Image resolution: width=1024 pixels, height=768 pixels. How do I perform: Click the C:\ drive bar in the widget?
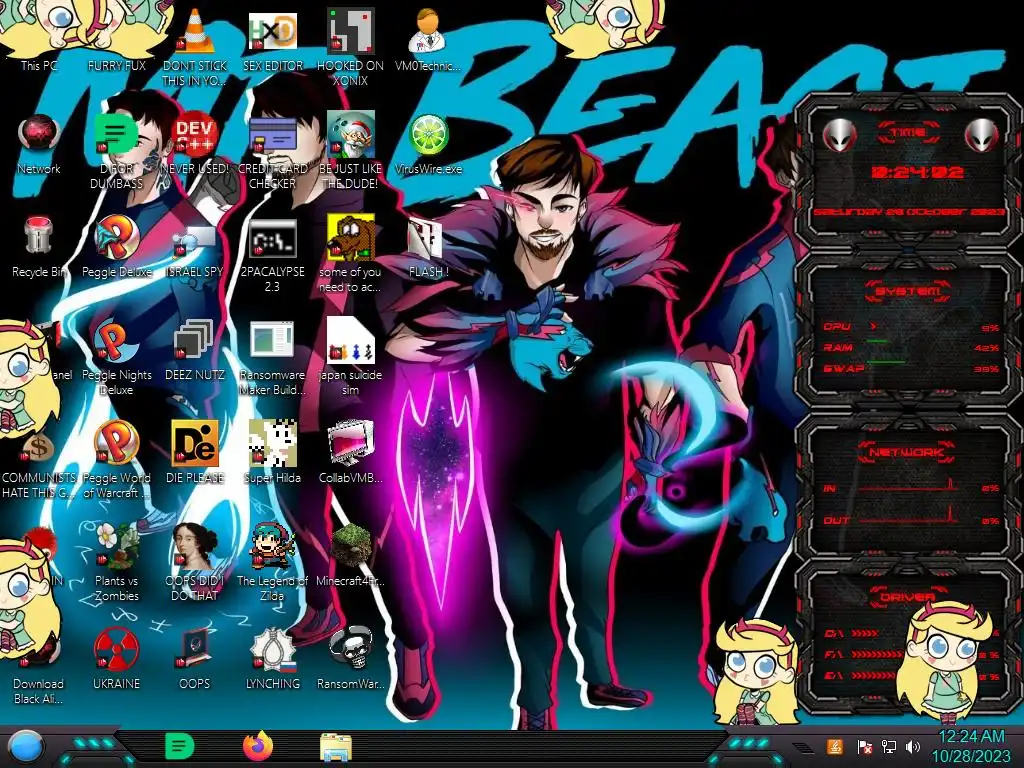point(865,633)
